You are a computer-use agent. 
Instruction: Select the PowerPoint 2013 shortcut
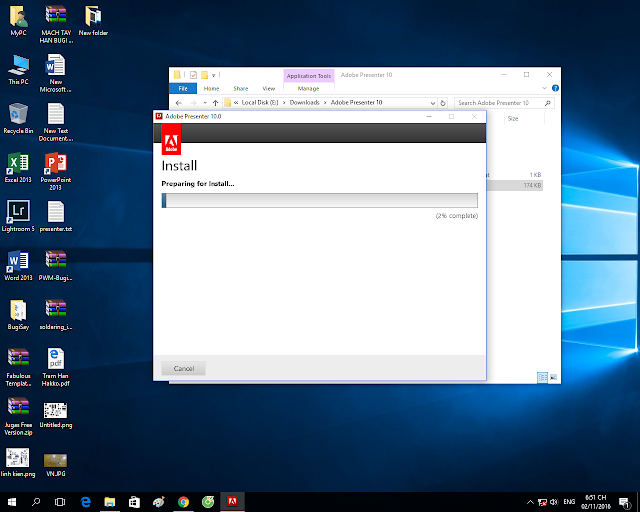56,171
